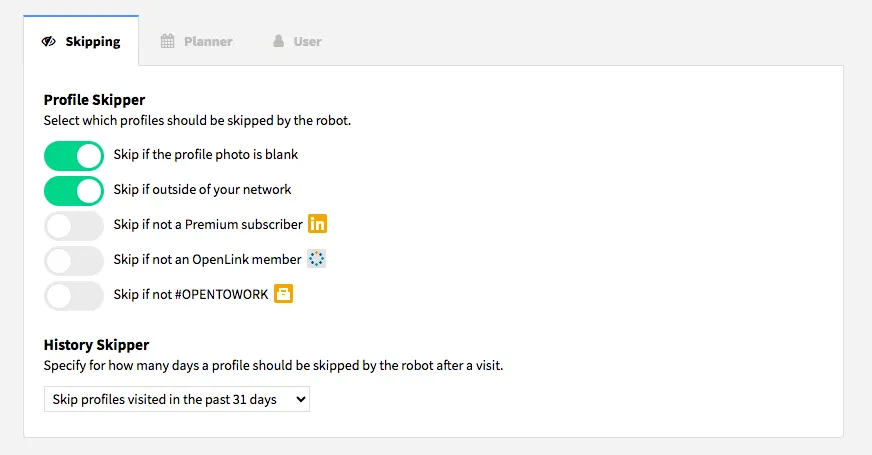This screenshot has width=872, height=455.
Task: Click the calendar icon on Planner tab
Action: tap(167, 41)
